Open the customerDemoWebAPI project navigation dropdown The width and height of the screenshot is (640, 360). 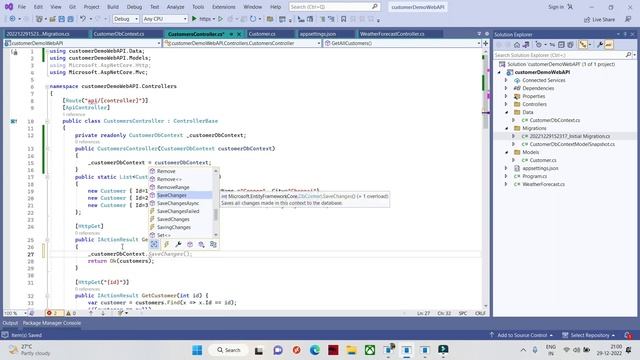pos(82,43)
